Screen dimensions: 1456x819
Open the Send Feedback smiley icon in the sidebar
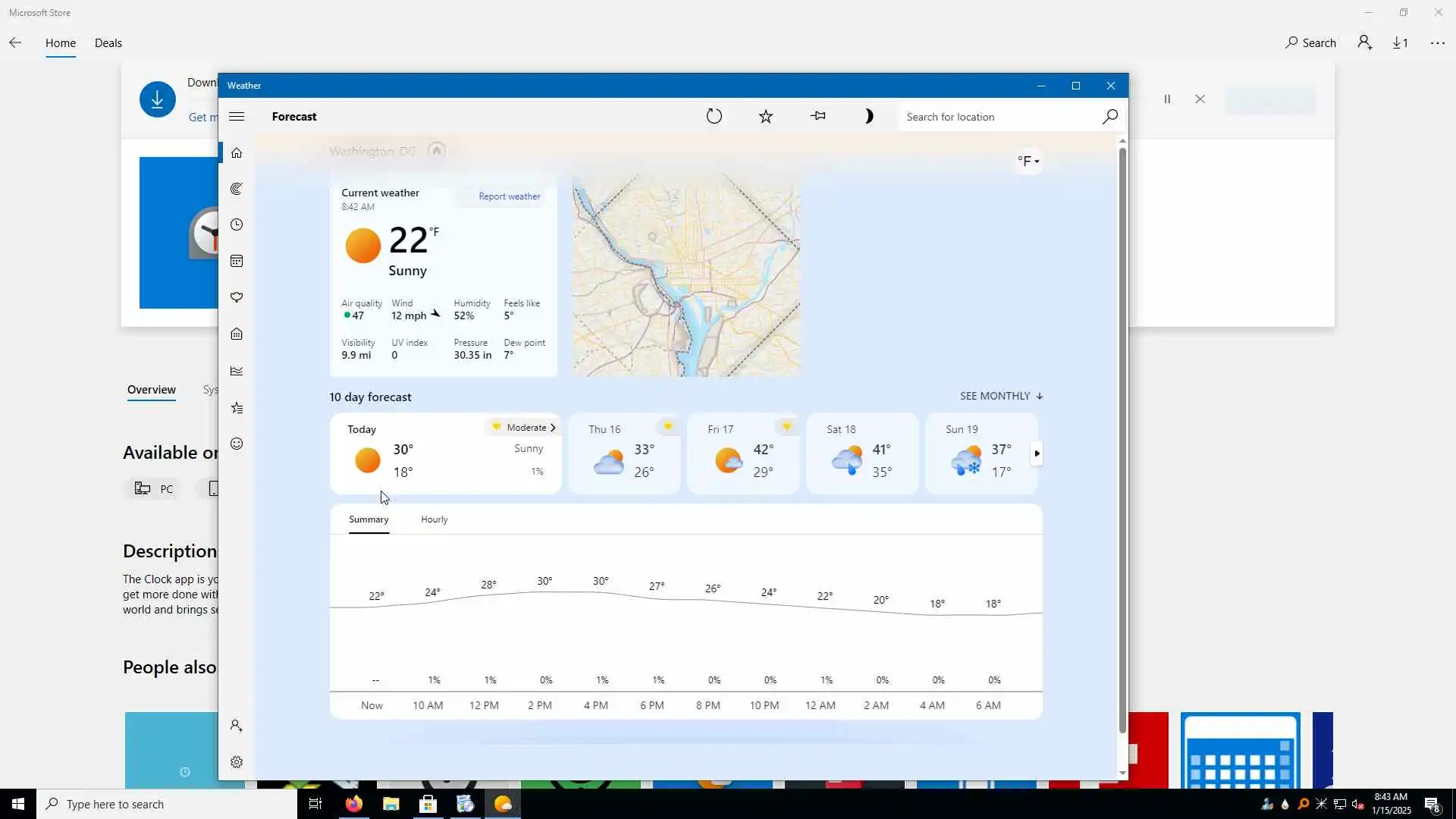pos(237,444)
